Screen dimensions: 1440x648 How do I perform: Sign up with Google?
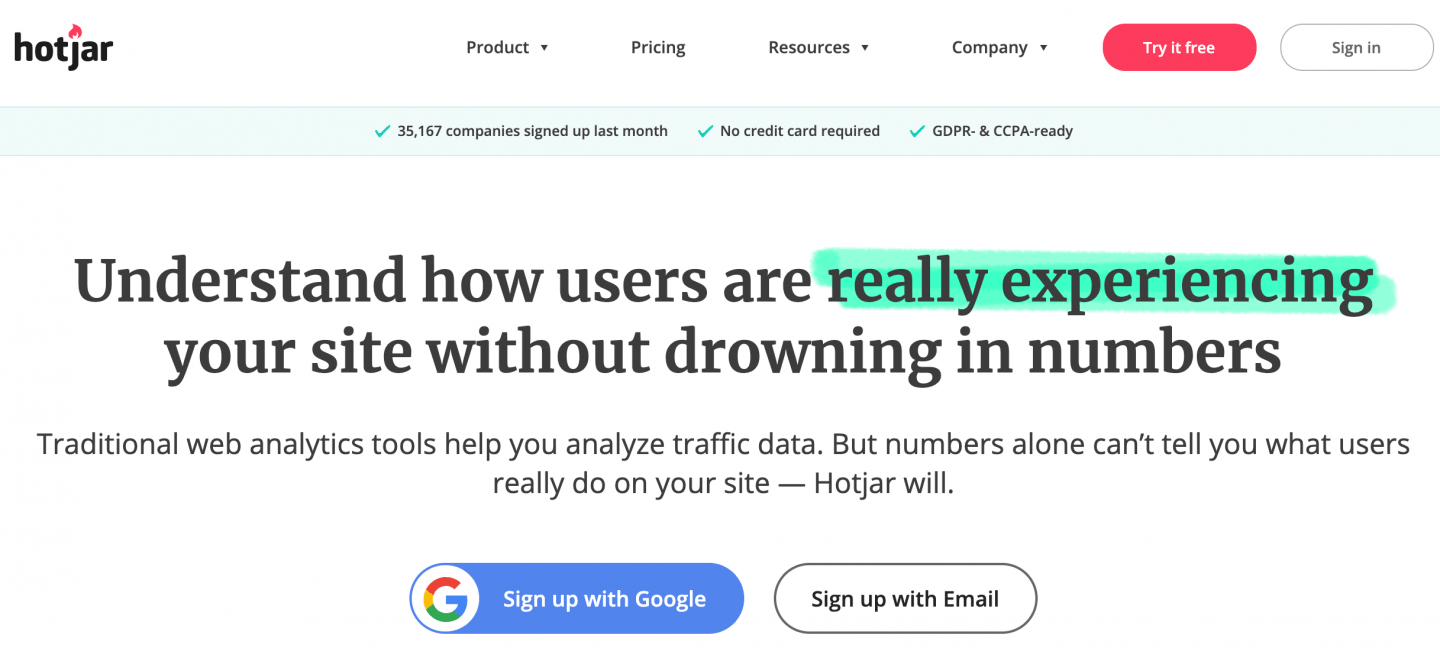(577, 598)
